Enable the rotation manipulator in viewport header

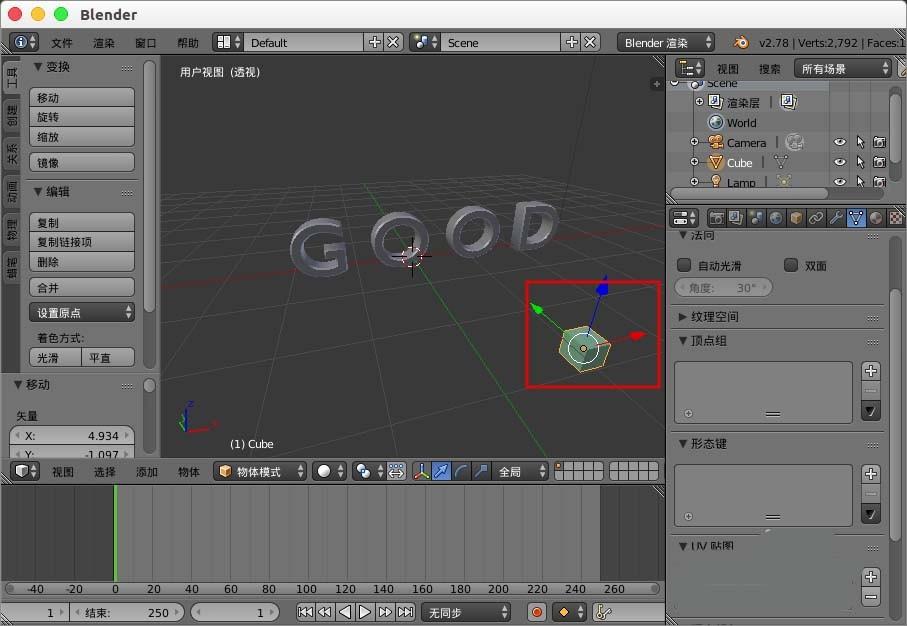tap(463, 470)
